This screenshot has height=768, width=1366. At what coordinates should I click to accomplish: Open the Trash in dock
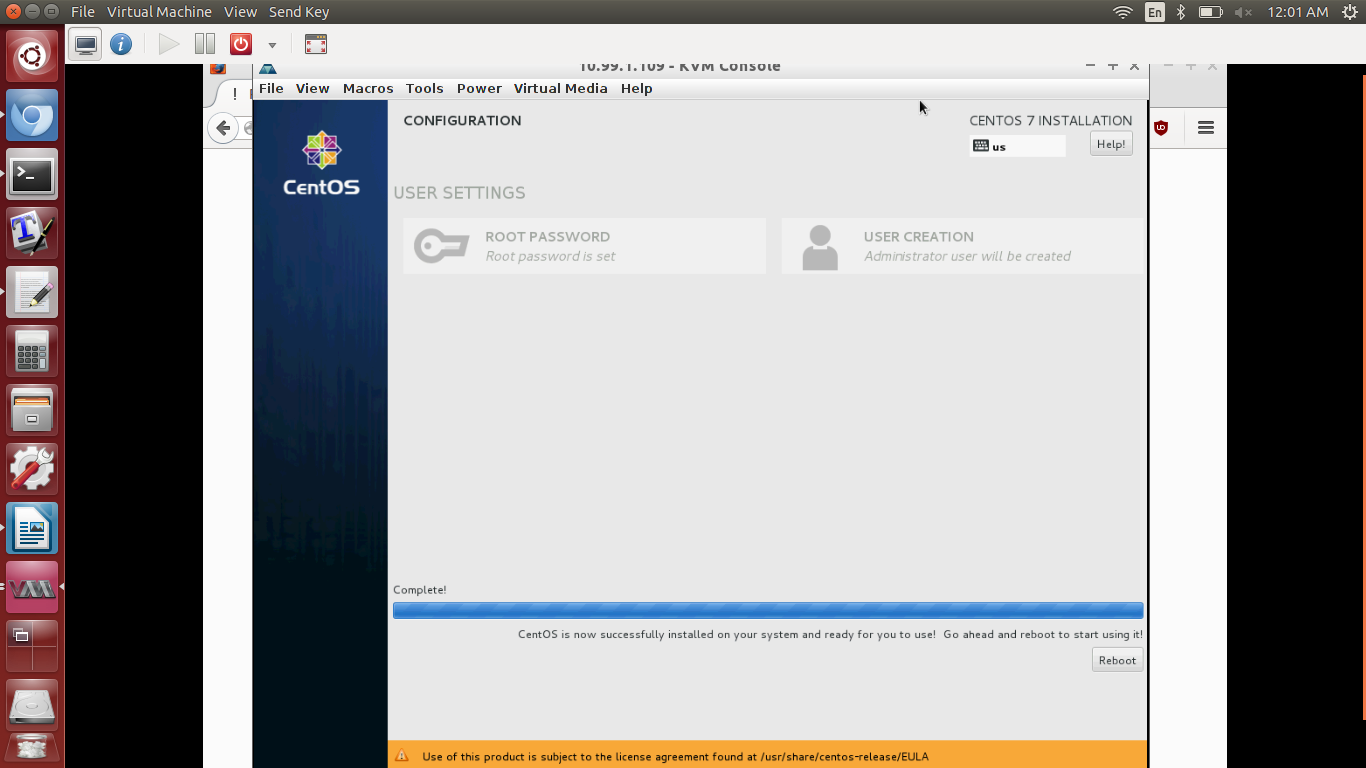pos(32,750)
